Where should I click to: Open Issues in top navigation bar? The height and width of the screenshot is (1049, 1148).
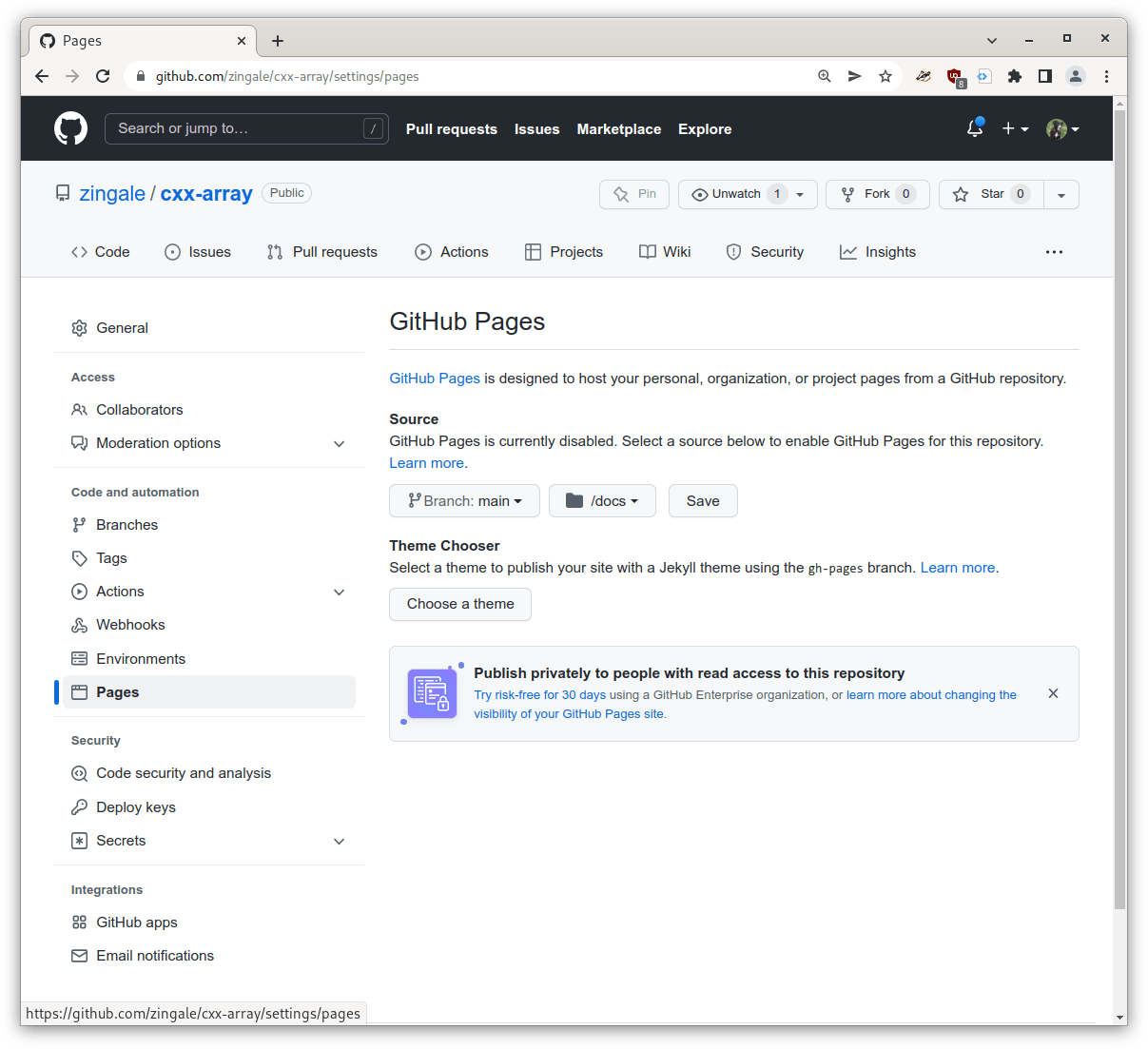(537, 129)
